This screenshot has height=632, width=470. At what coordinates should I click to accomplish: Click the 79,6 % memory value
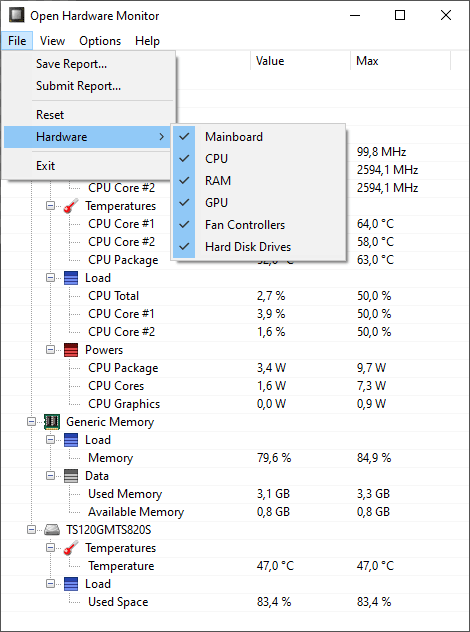(274, 458)
